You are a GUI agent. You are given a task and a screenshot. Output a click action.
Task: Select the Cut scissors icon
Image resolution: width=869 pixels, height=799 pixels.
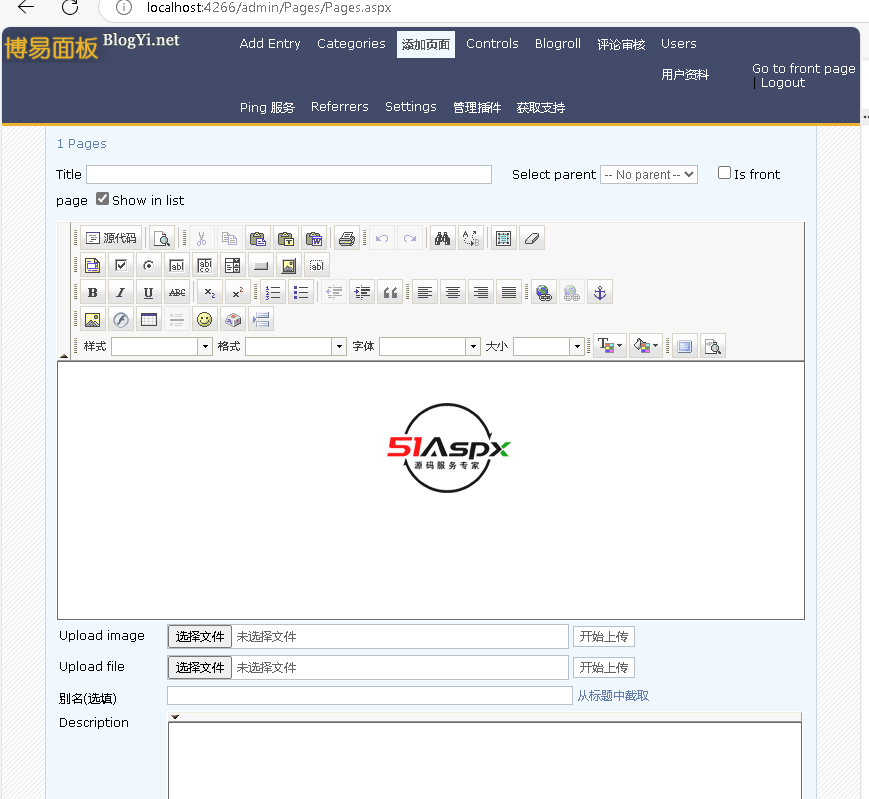point(202,238)
